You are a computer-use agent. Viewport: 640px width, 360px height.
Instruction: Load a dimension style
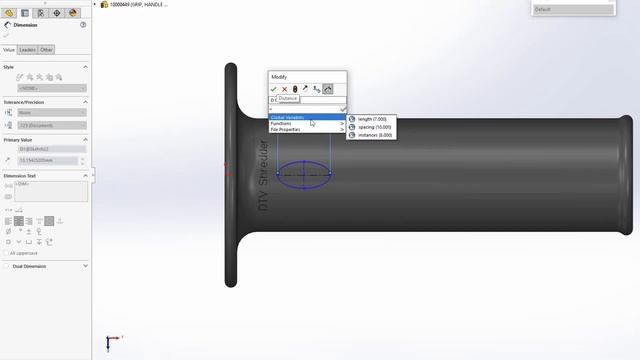pos(59,77)
